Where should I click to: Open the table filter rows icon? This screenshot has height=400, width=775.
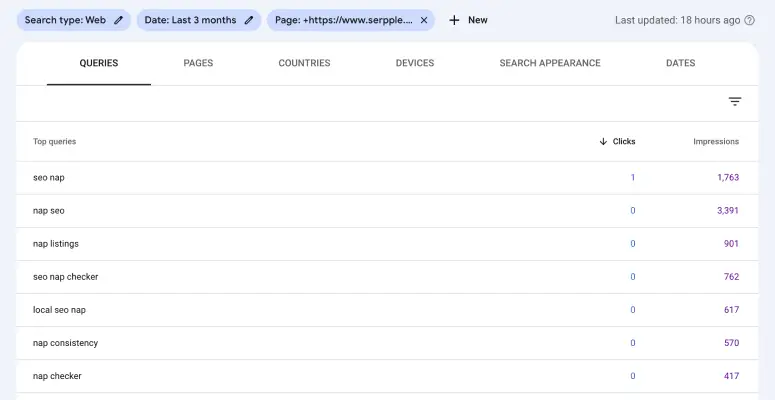pyautogui.click(x=735, y=102)
